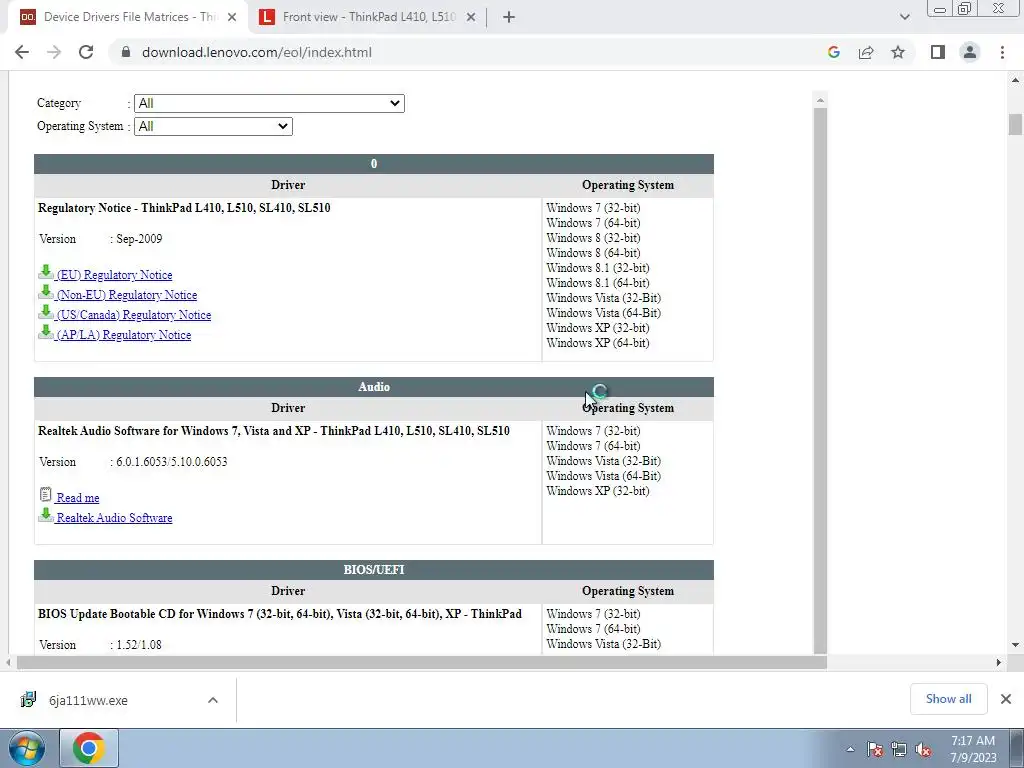
Task: Open the downloaded 6ja111ww.exe file
Action: coord(88,700)
